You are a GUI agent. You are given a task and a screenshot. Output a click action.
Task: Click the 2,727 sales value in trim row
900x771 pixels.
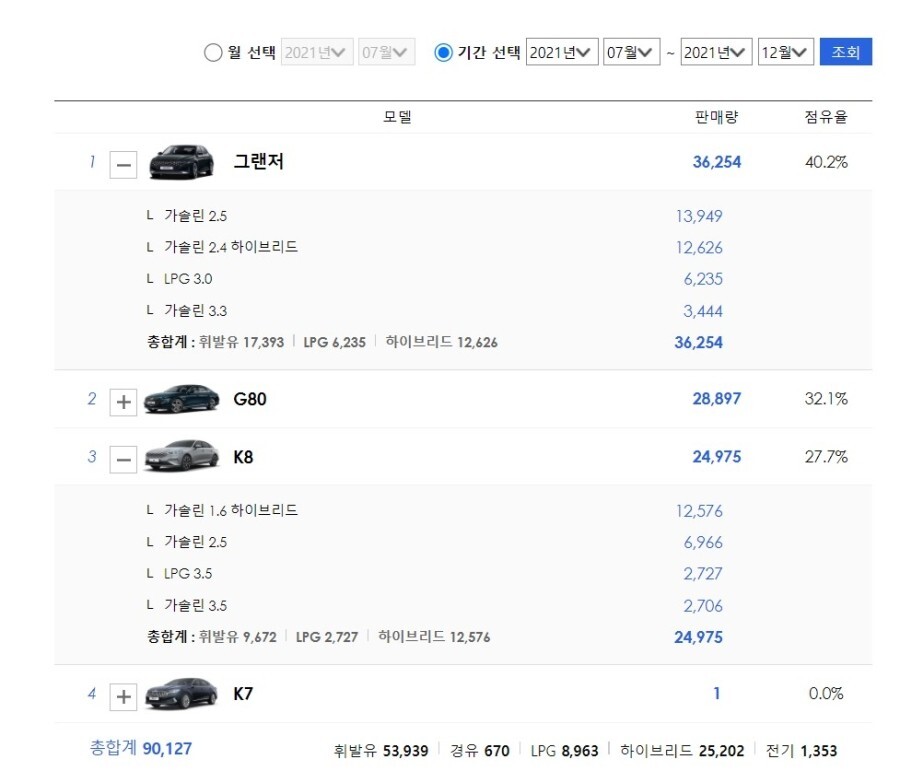(703, 574)
